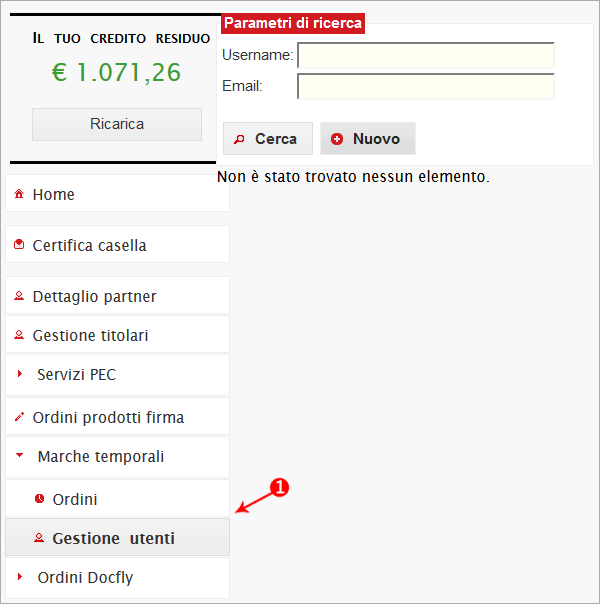Click the person icon beside Dettaglio partner
The image size is (600, 604).
(x=19, y=296)
